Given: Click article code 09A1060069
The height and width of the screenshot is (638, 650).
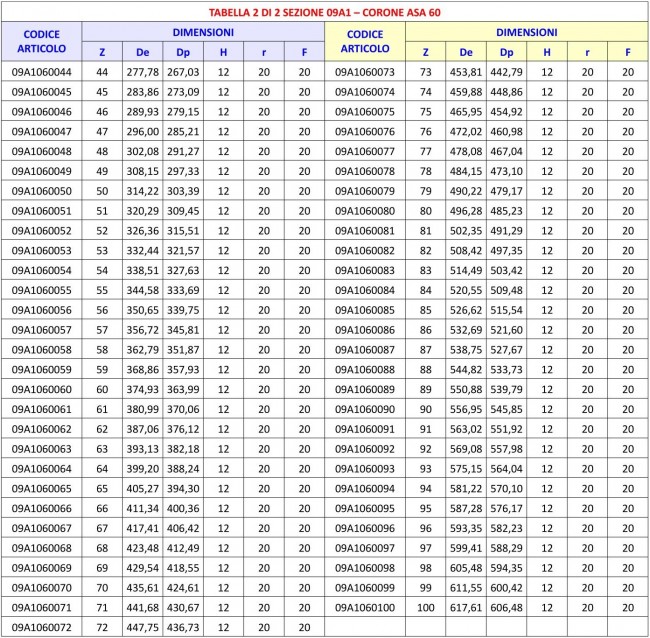Looking at the screenshot, I should (x=41, y=568).
